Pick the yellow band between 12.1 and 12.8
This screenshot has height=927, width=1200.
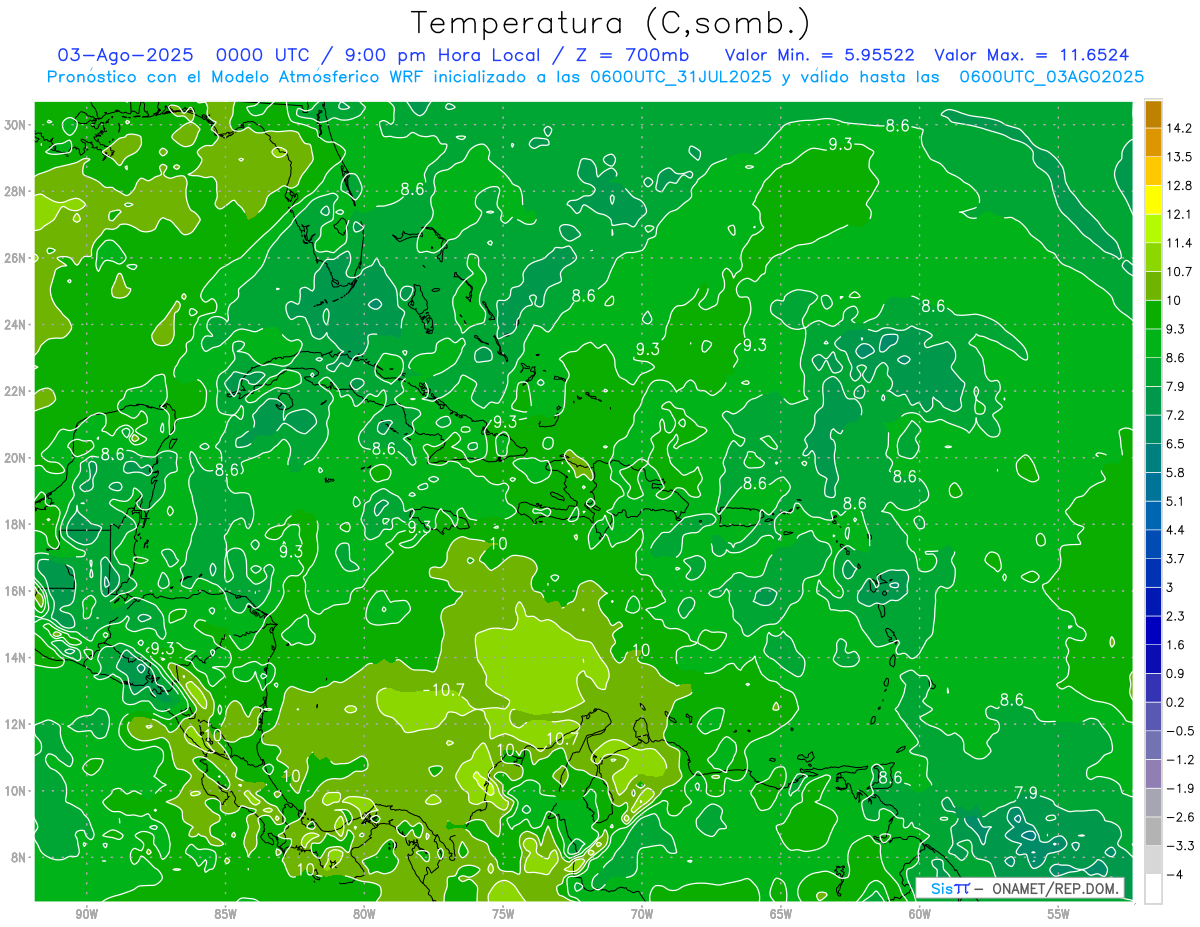(1153, 200)
